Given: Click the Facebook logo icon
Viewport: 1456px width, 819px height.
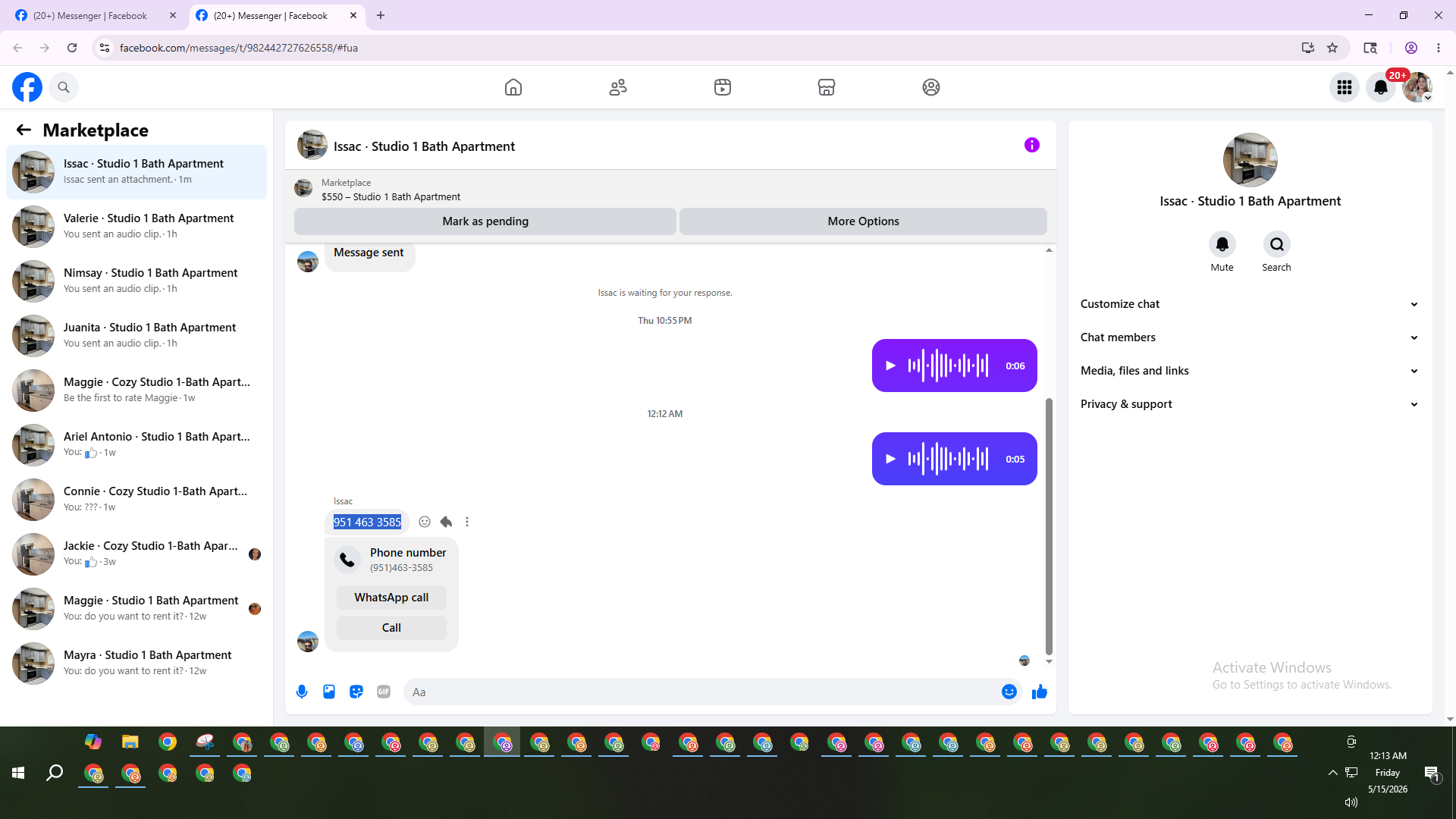Looking at the screenshot, I should click(27, 87).
